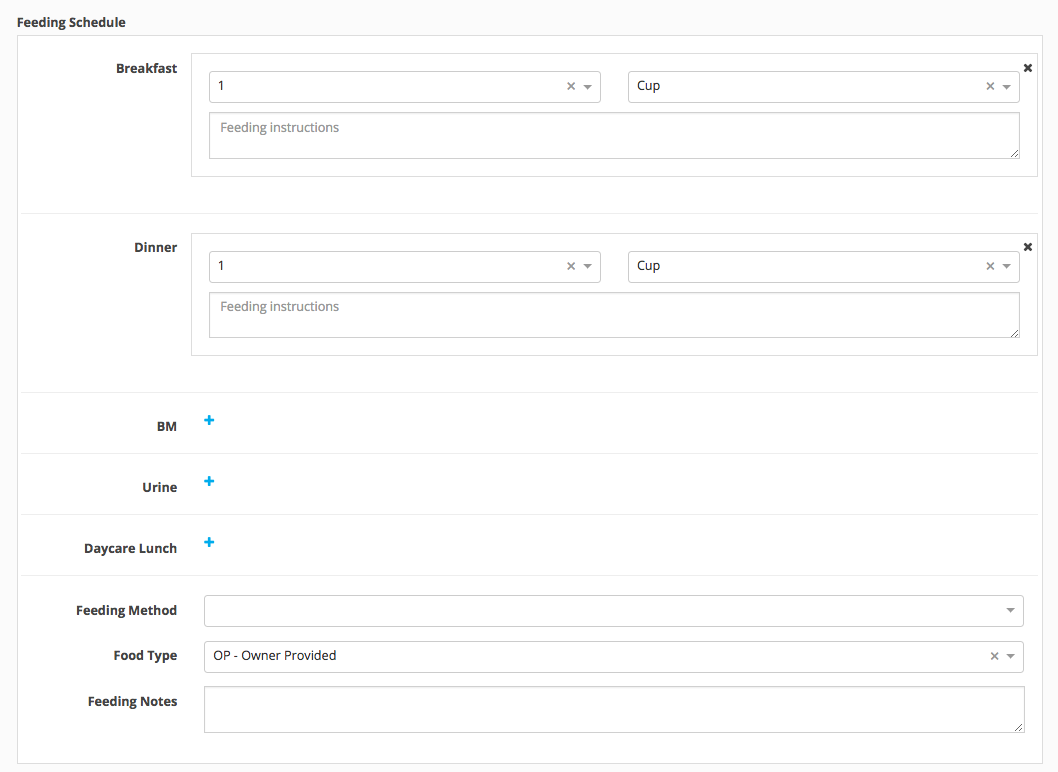Open the Dinner unit dropdown
The width and height of the screenshot is (1058, 772).
click(x=1007, y=267)
